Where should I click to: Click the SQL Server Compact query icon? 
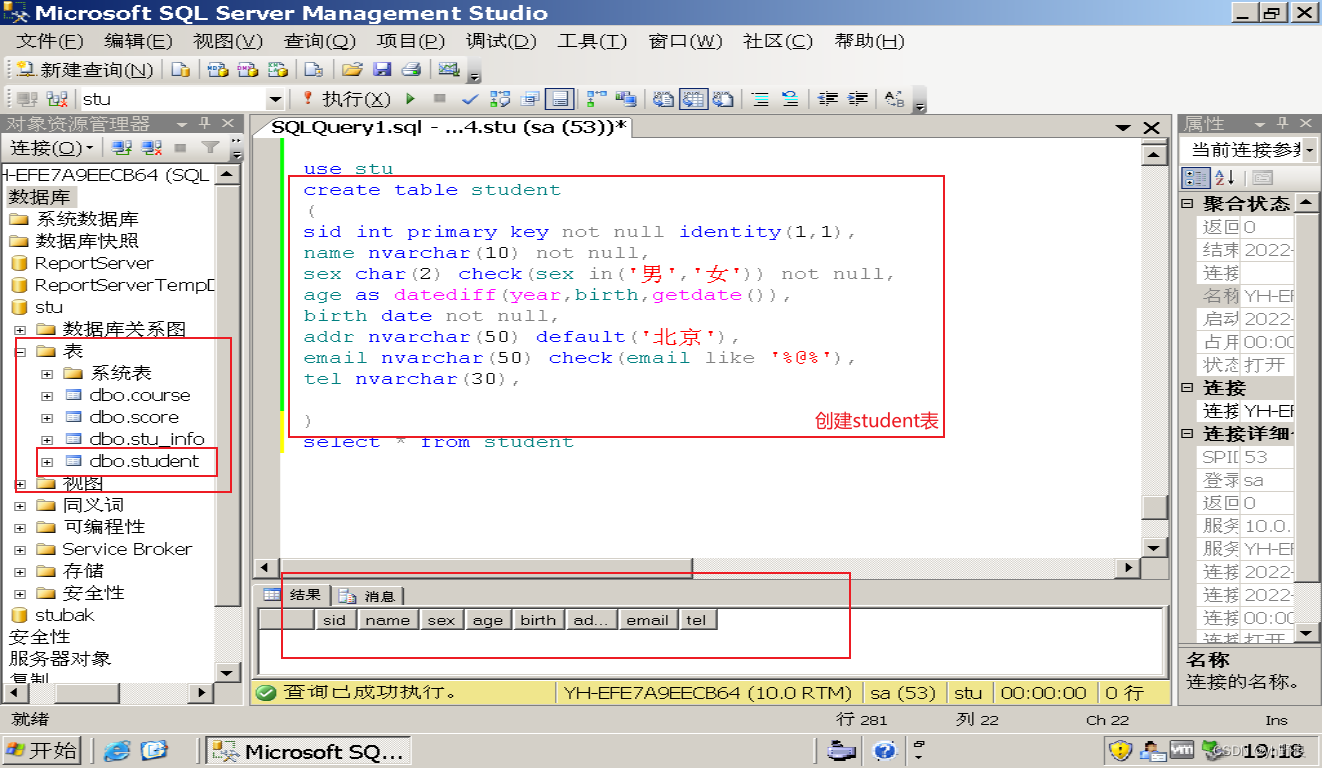(313, 70)
